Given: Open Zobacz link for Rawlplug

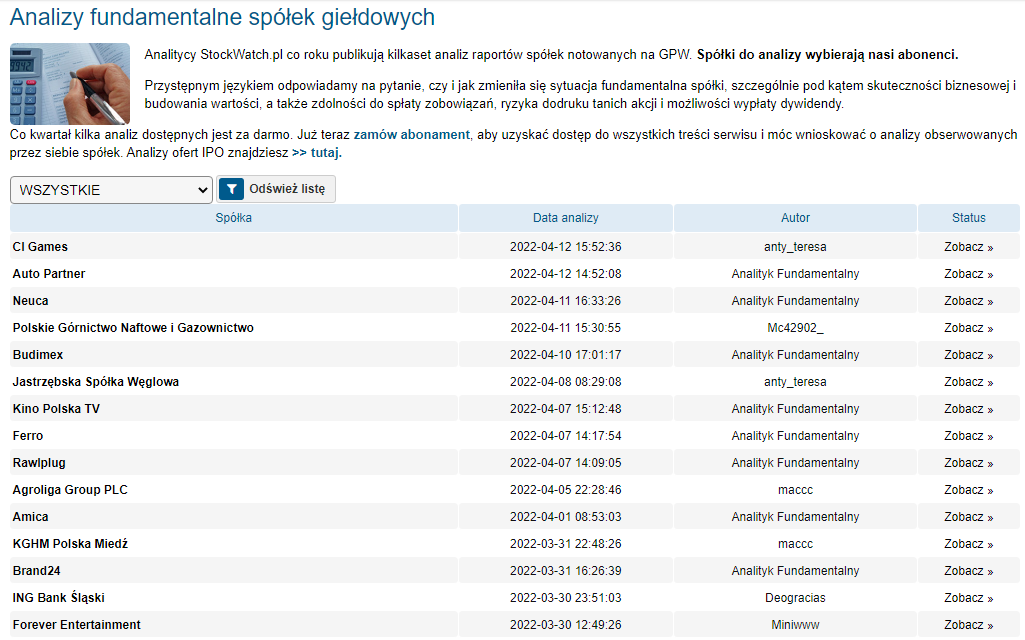Looking at the screenshot, I should point(968,463).
